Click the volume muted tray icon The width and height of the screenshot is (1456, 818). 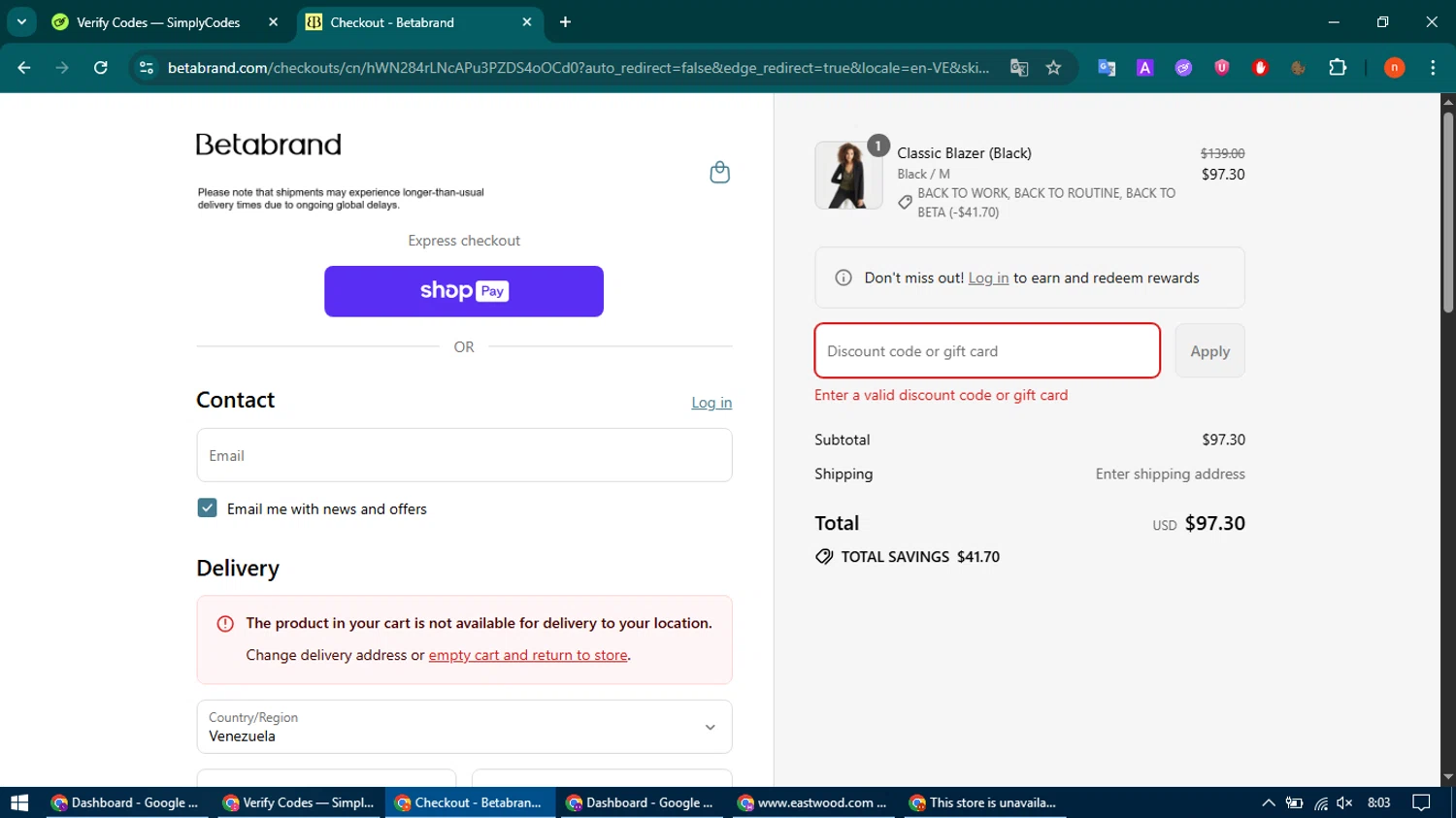1344,802
